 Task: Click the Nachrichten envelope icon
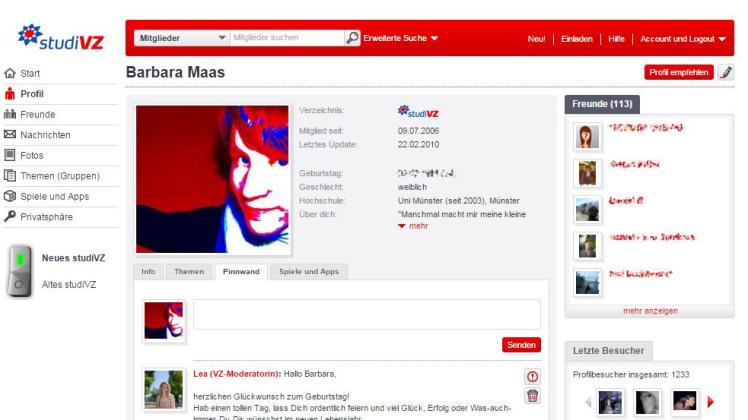click(x=10, y=135)
